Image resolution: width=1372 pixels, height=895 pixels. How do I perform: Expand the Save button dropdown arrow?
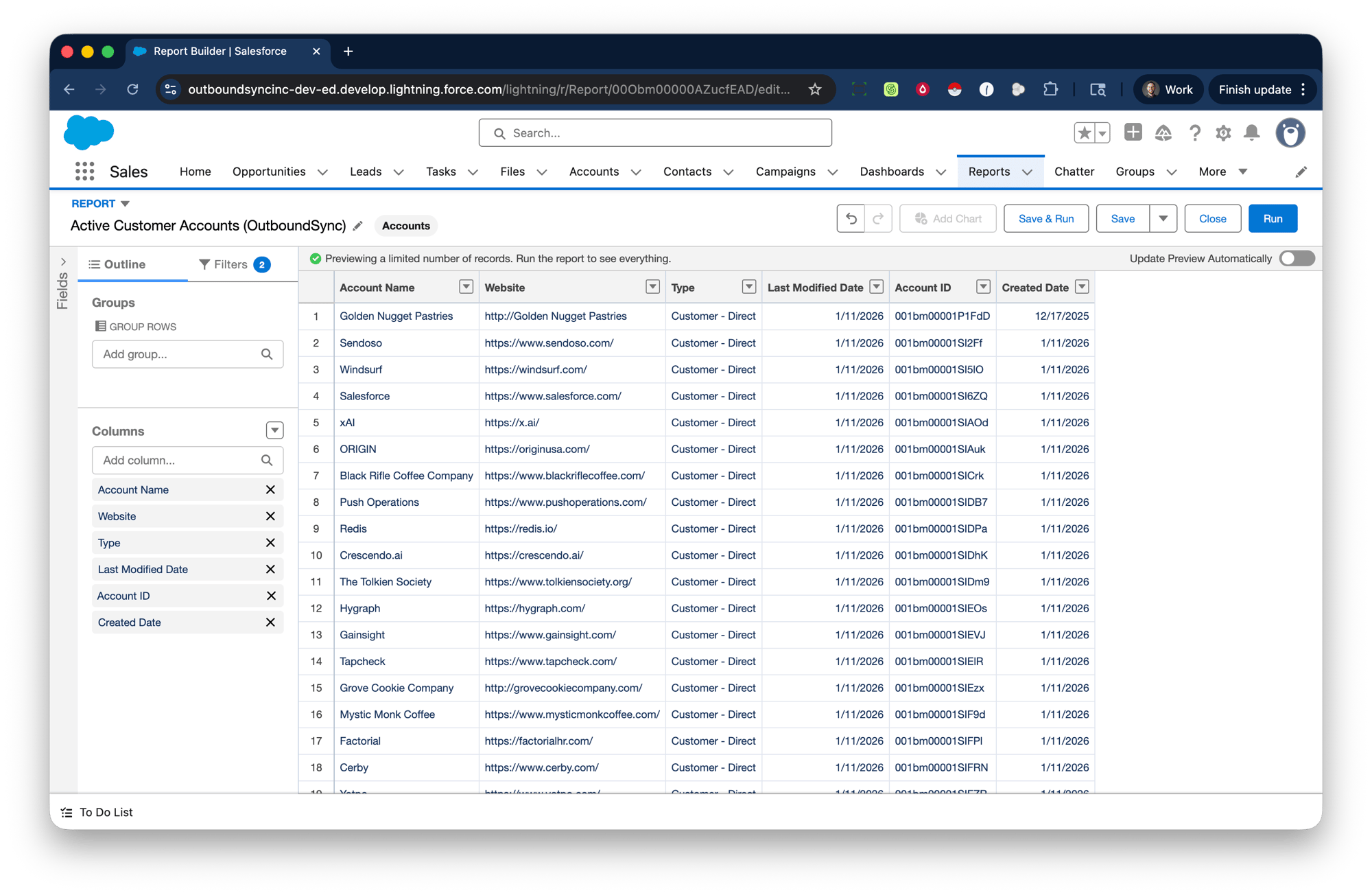1163,218
